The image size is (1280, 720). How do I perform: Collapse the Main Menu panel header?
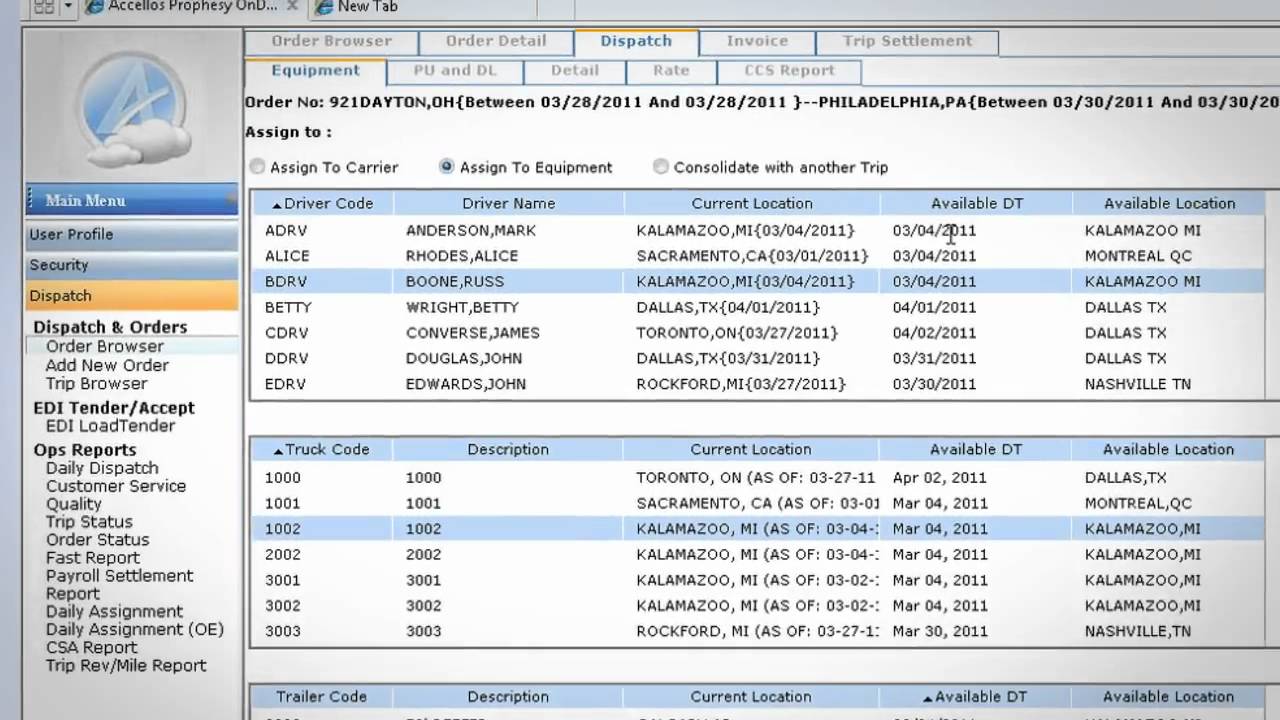(x=132, y=201)
